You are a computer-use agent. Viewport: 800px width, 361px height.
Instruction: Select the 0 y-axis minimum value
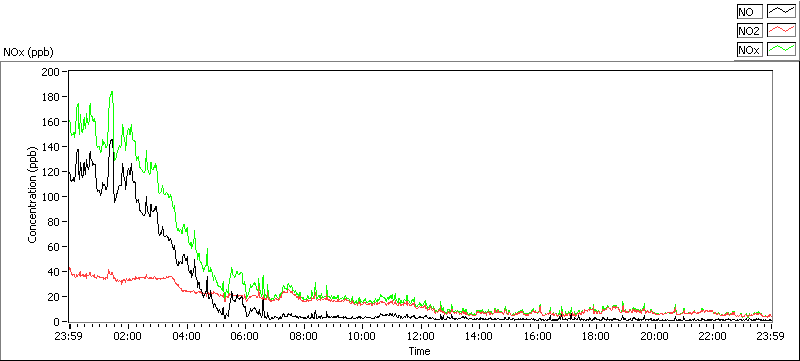tap(58, 322)
